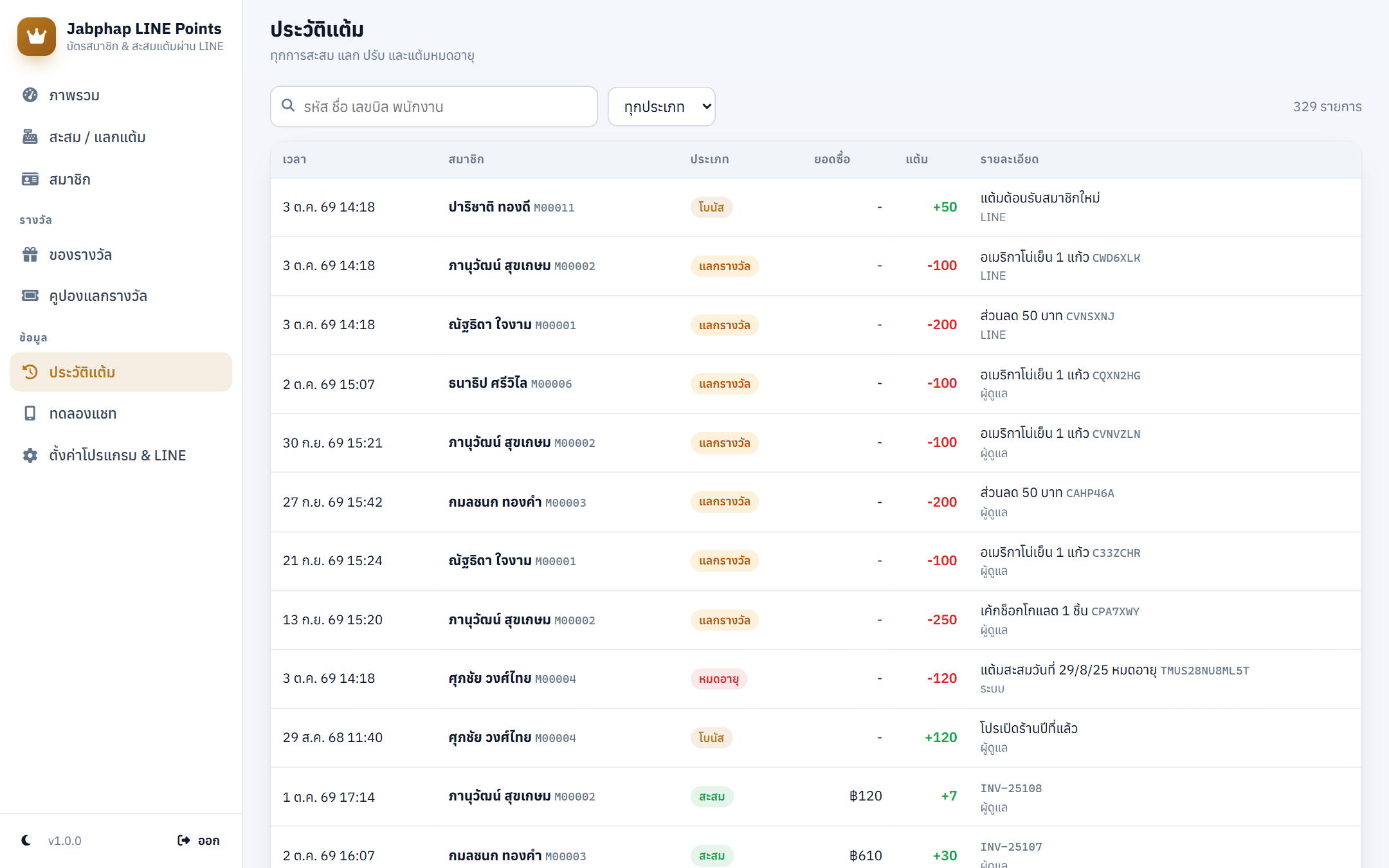Click the 329 รายการ count

[x=1327, y=107]
